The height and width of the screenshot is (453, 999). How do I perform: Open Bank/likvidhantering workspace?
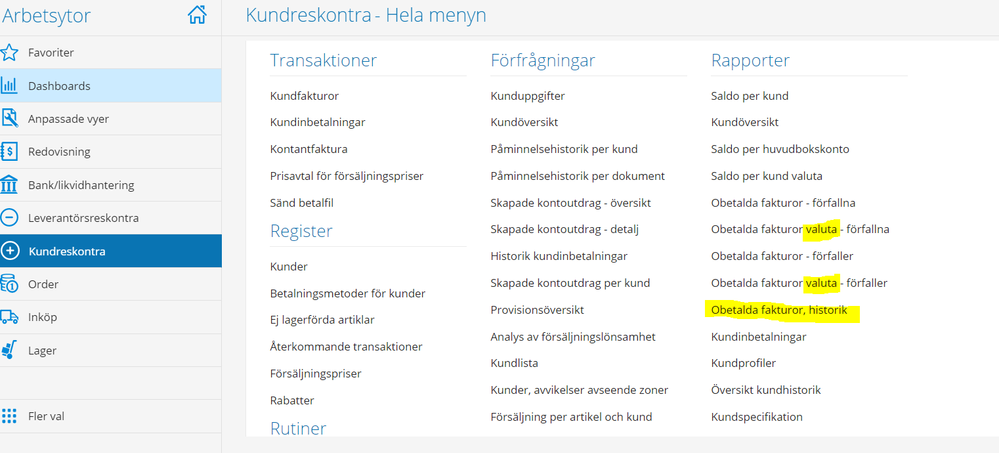[x=111, y=185]
